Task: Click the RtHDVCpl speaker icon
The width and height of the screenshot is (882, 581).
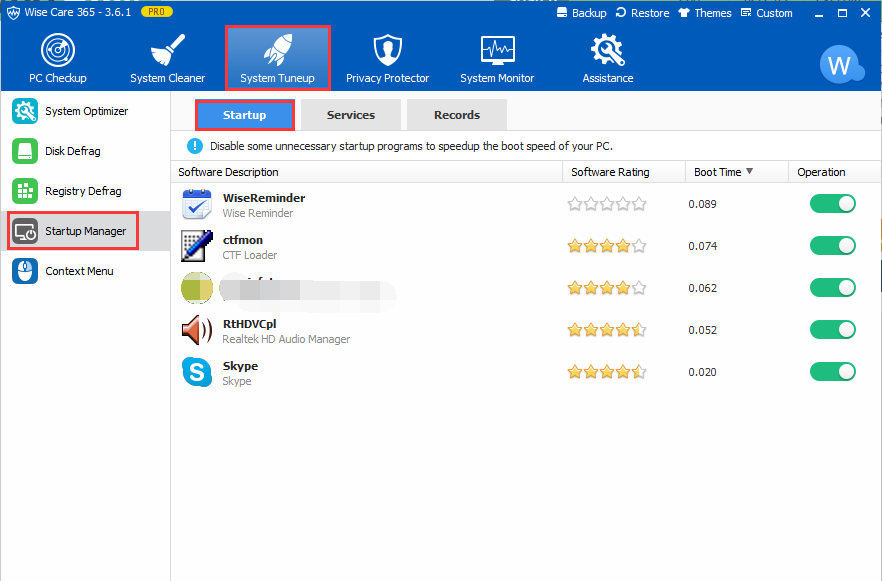Action: [197, 330]
